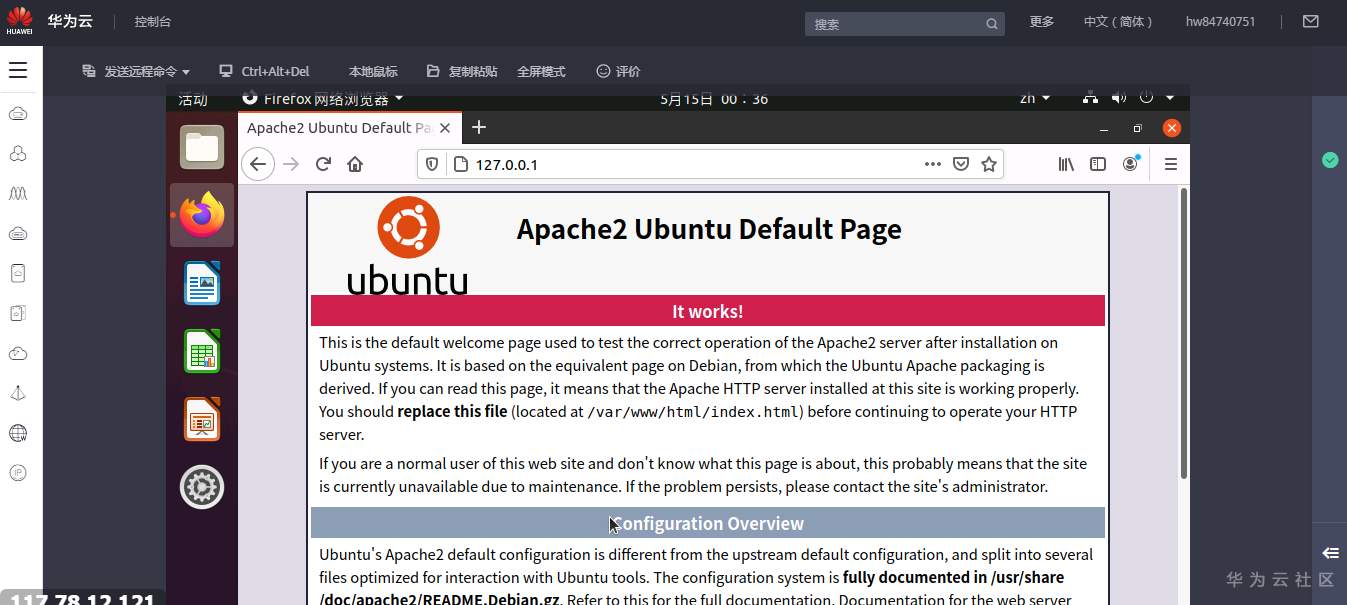Image resolution: width=1347 pixels, height=605 pixels.
Task: Go to the Firefox home page
Action: [355, 164]
